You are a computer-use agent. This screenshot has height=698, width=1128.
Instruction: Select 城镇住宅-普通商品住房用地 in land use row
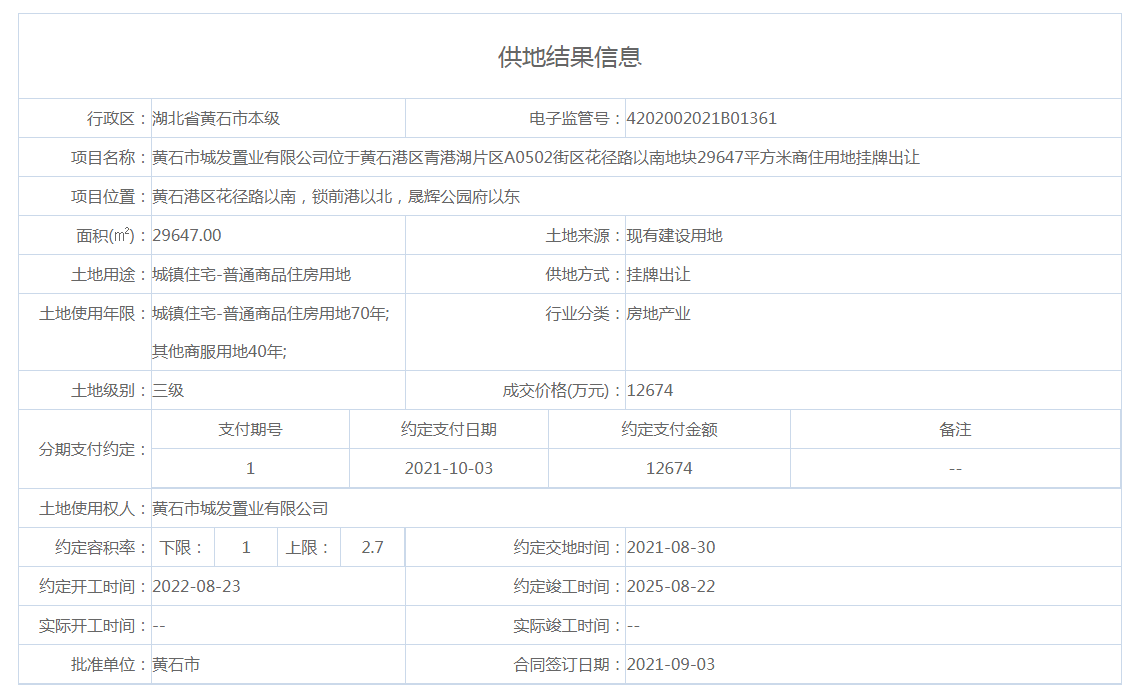pos(251,274)
